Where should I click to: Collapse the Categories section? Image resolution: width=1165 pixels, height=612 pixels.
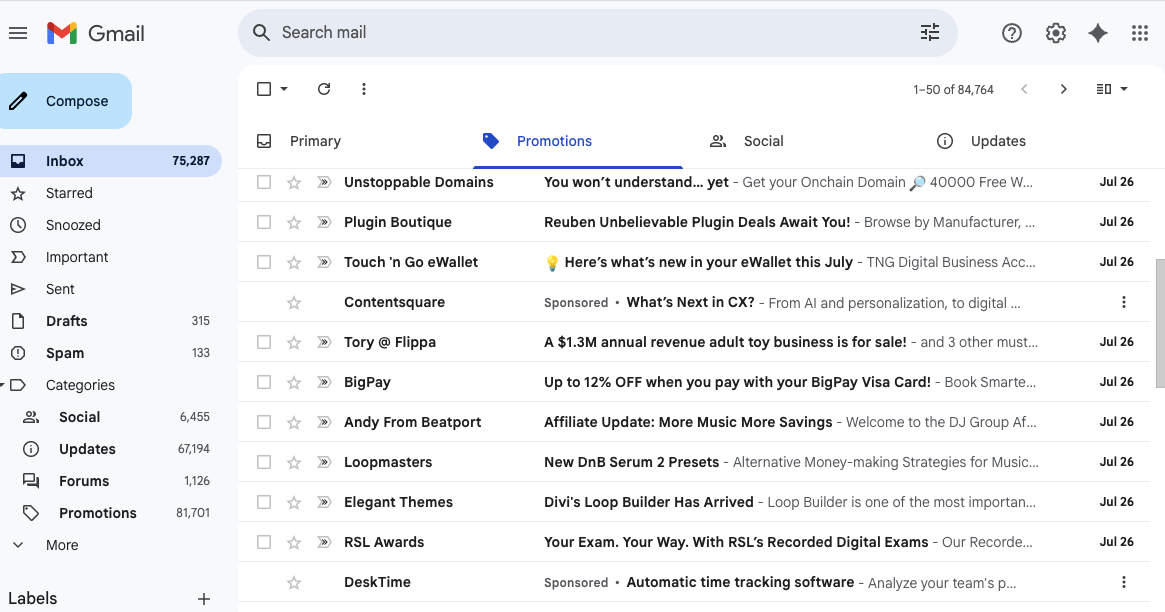coord(4,385)
